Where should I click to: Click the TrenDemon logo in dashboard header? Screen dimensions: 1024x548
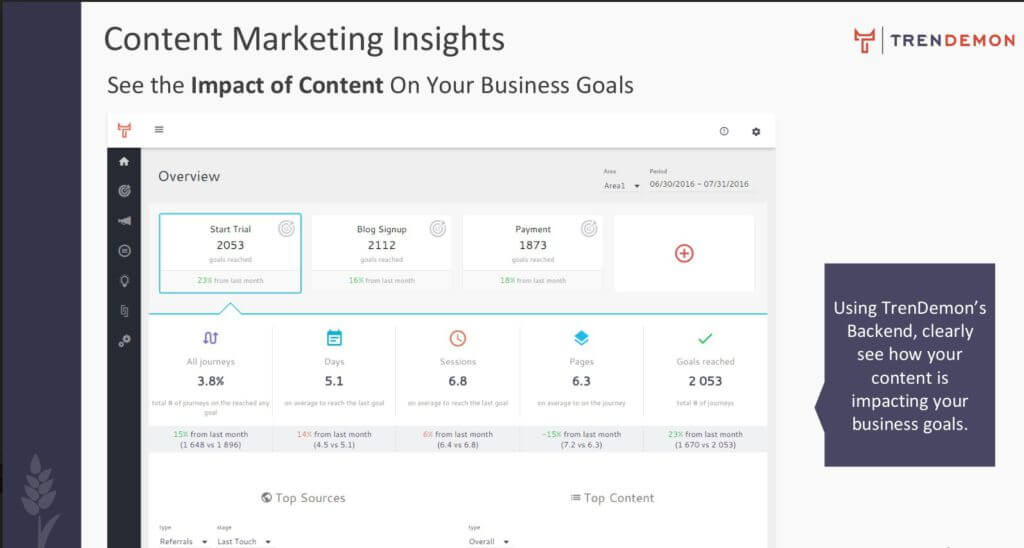(x=124, y=130)
